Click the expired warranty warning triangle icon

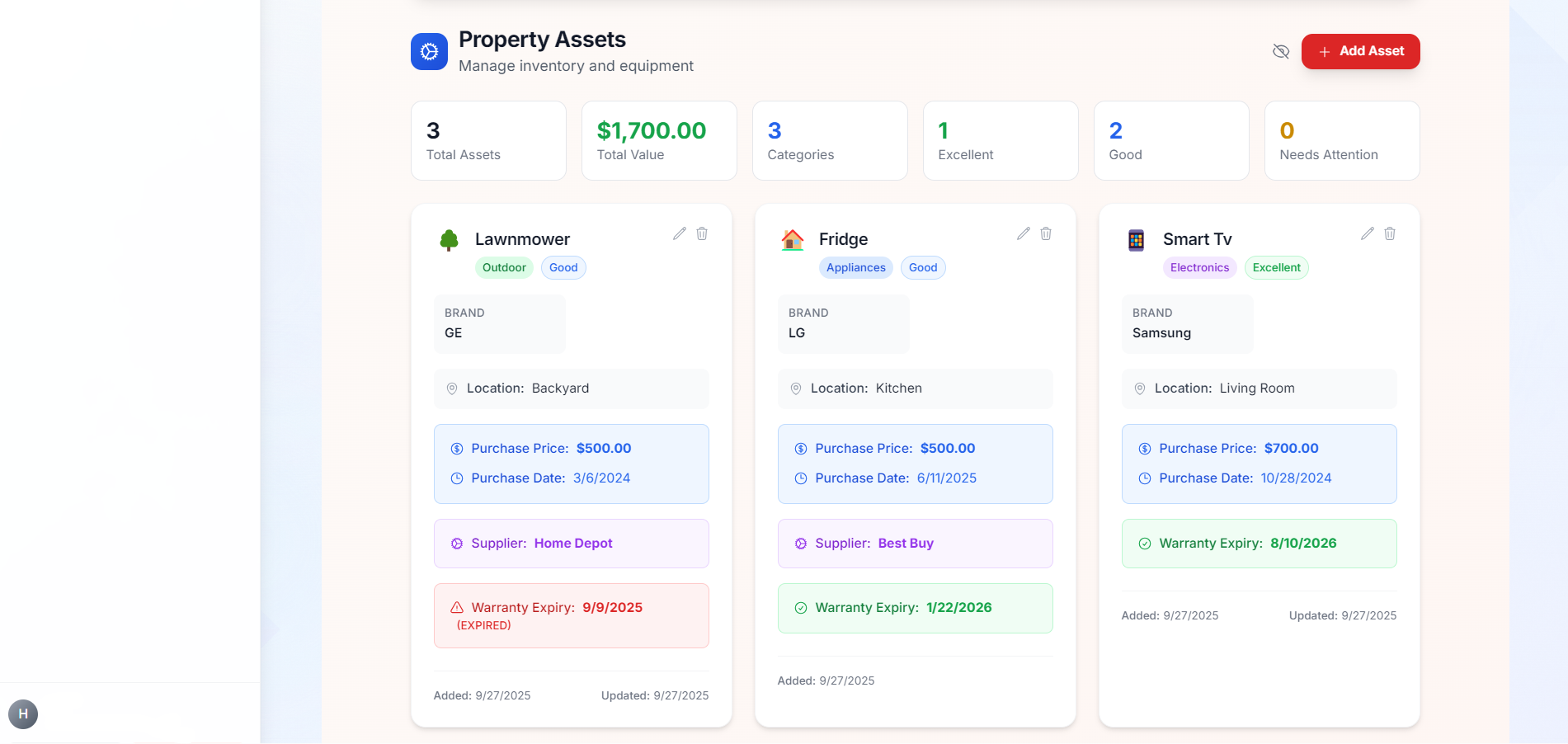[457, 607]
